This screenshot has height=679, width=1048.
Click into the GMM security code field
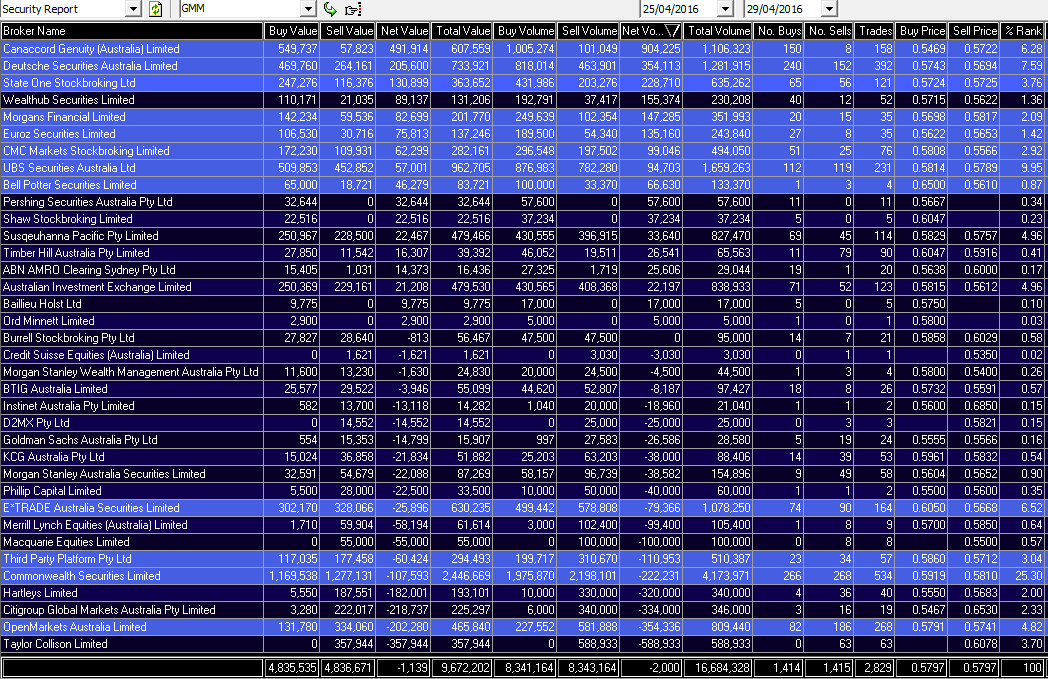240,9
